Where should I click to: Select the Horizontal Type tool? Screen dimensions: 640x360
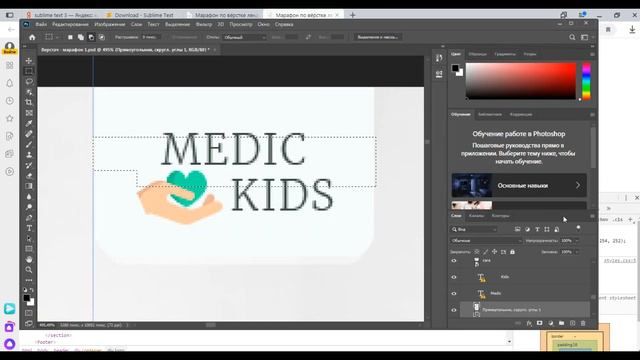point(29,228)
